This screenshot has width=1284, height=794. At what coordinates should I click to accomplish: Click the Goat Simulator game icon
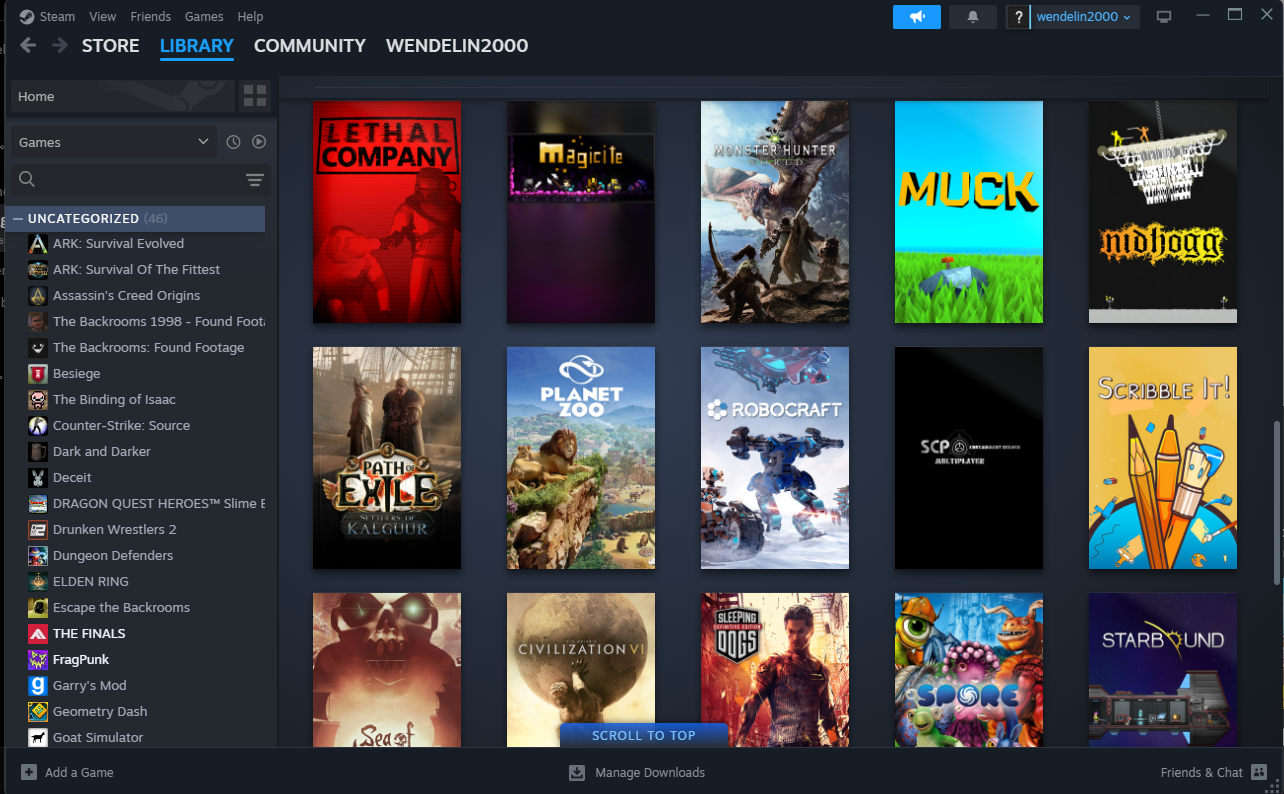click(x=38, y=737)
